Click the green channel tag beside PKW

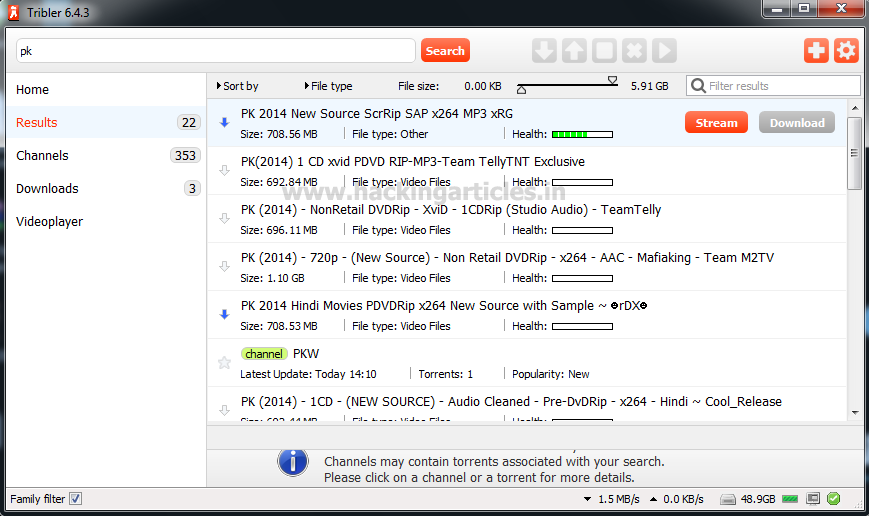pyautogui.click(x=264, y=354)
